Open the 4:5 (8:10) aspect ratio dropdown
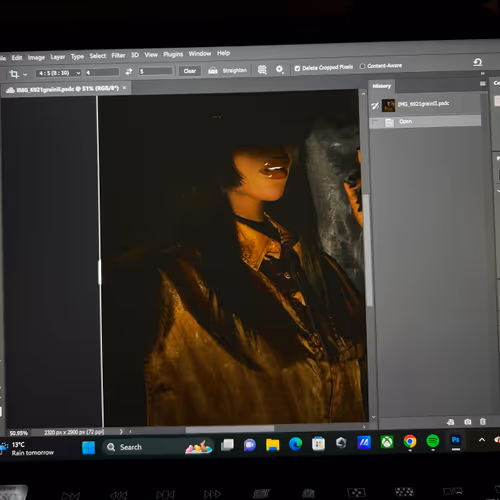The height and width of the screenshot is (500, 500). (x=58, y=73)
